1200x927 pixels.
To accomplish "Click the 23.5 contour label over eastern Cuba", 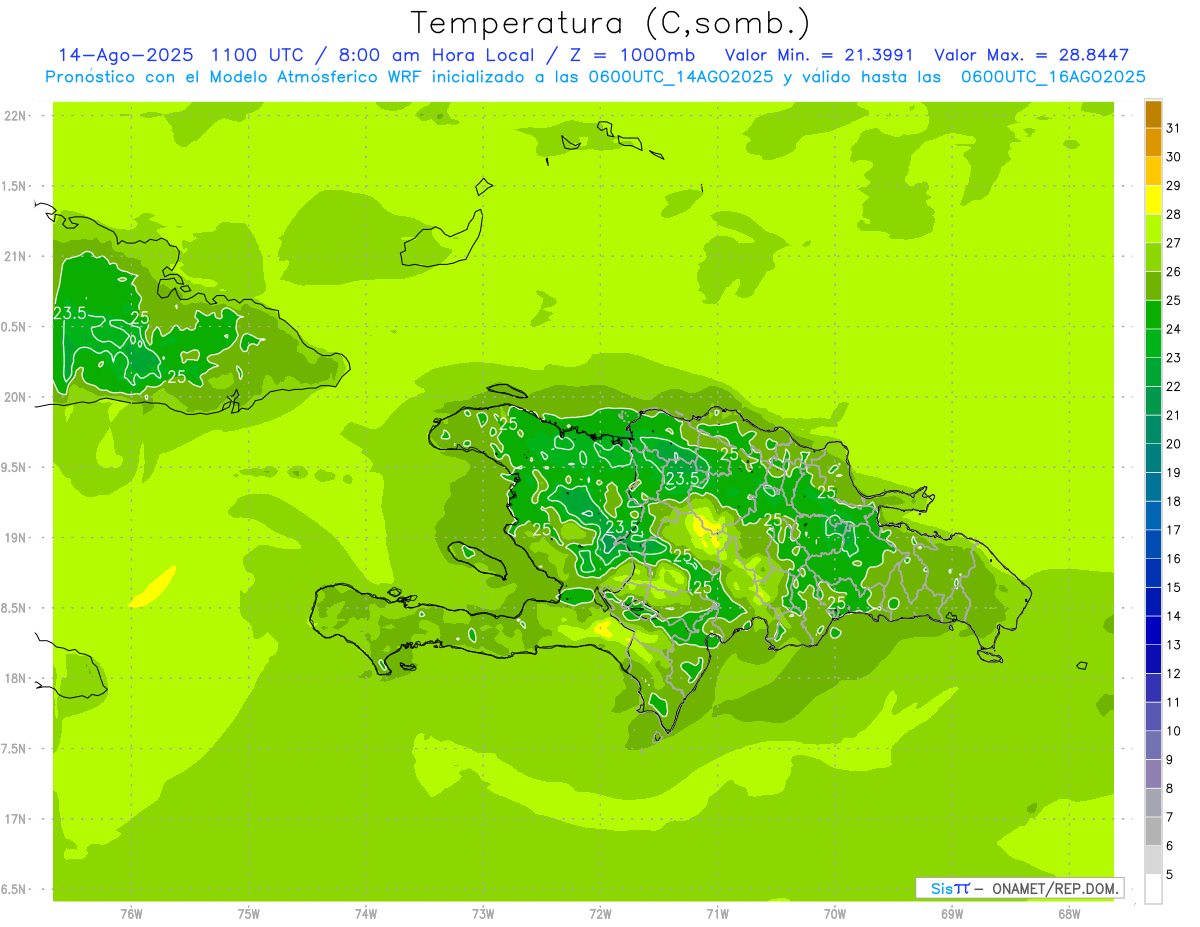I will click(70, 313).
